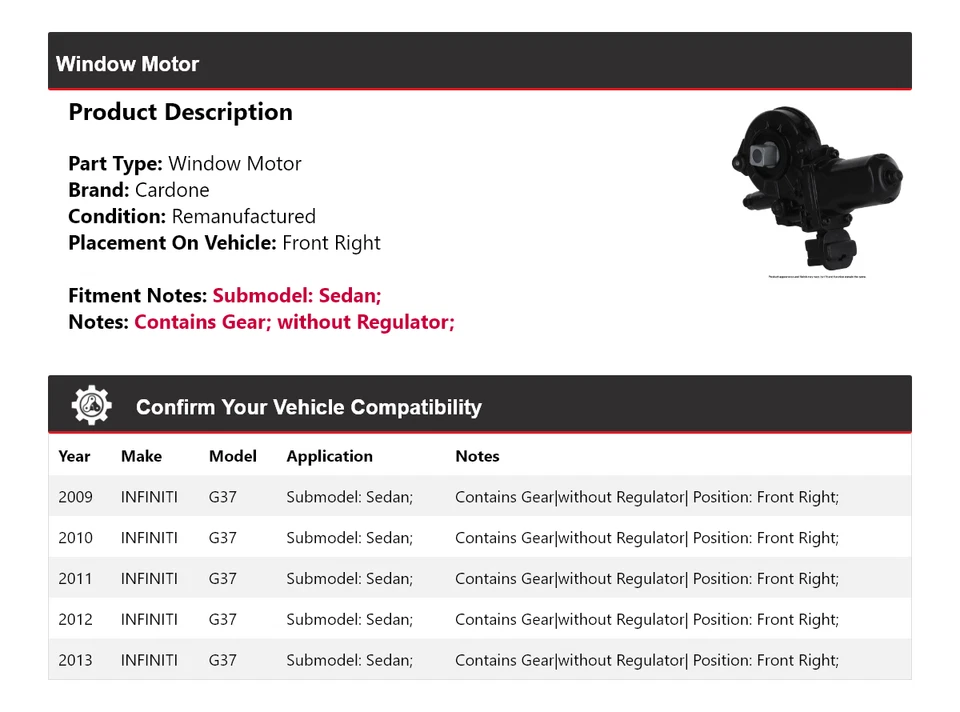Click the 2012 year row cell
The width and height of the screenshot is (960, 712).
tap(75, 620)
